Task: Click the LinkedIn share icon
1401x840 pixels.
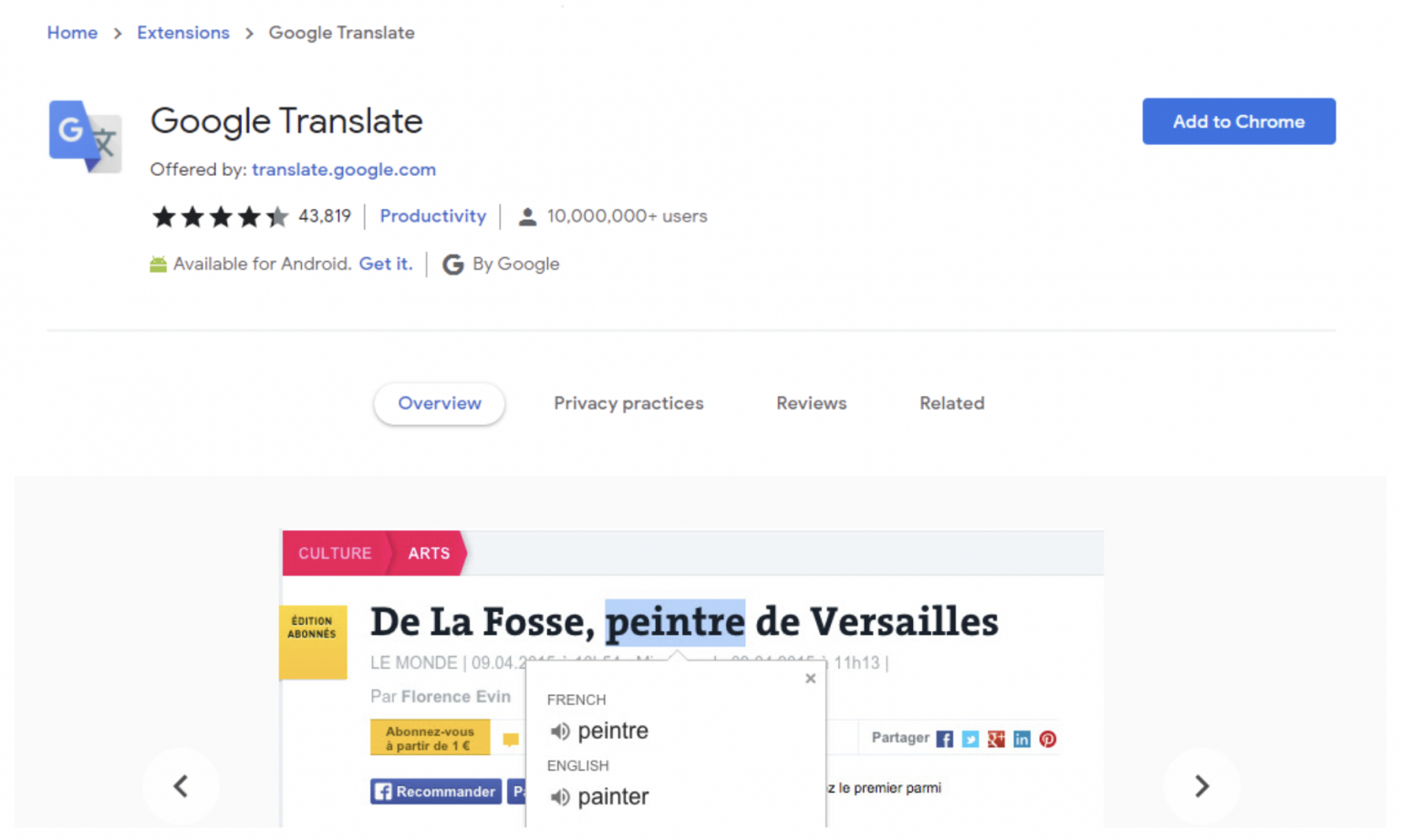Action: pyautogui.click(x=1022, y=739)
